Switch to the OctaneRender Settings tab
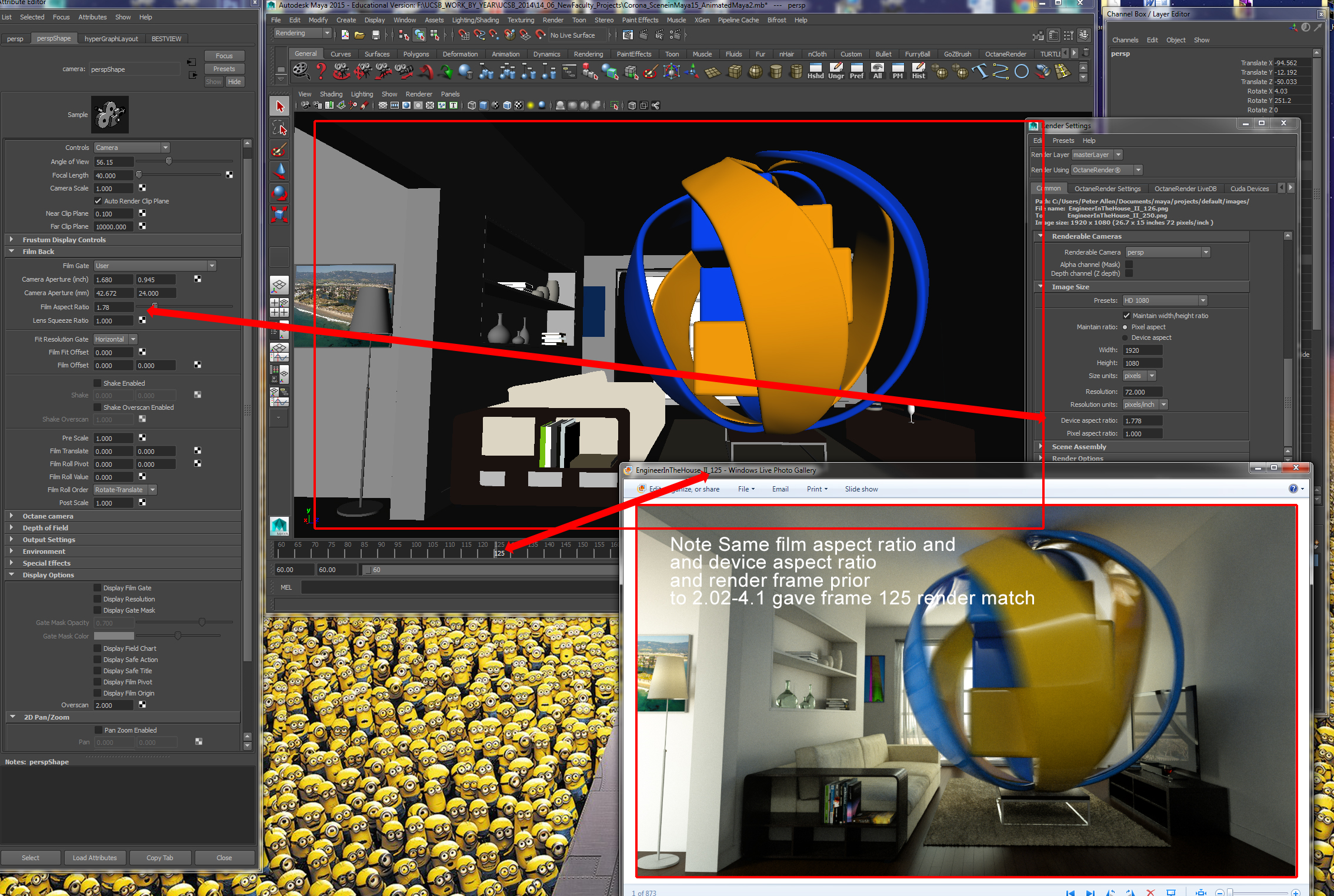Viewport: 1334px width, 896px height. tap(1107, 189)
